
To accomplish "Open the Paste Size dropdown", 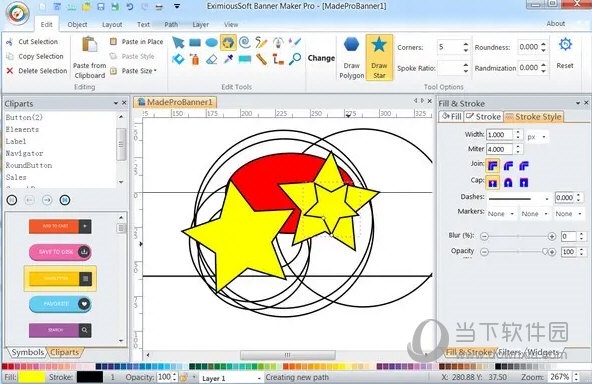I will [x=139, y=71].
